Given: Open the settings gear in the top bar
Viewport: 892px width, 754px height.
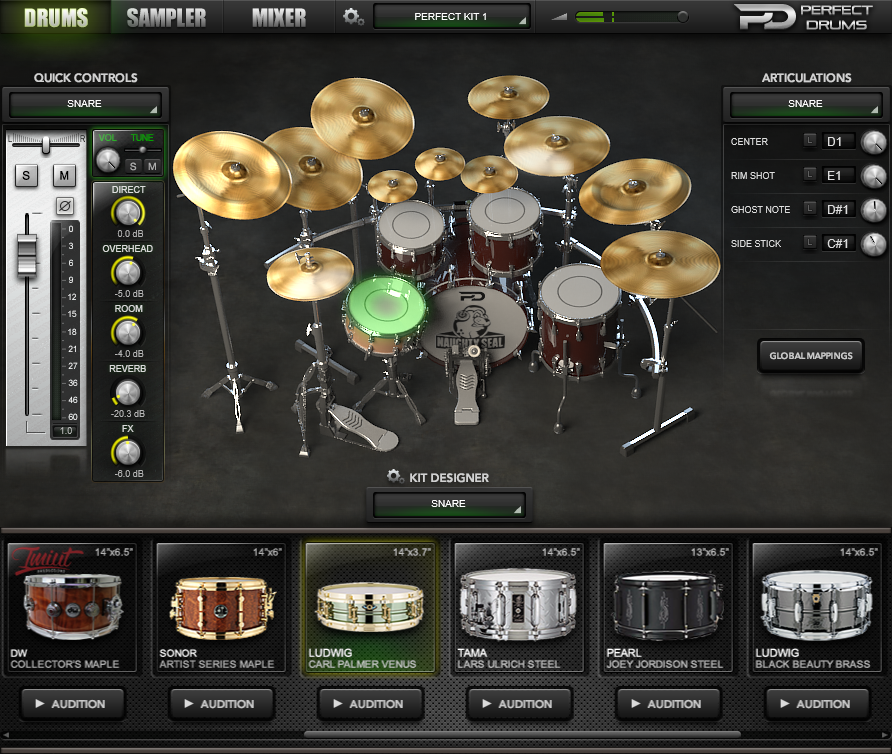Looking at the screenshot, I should tap(353, 17).
